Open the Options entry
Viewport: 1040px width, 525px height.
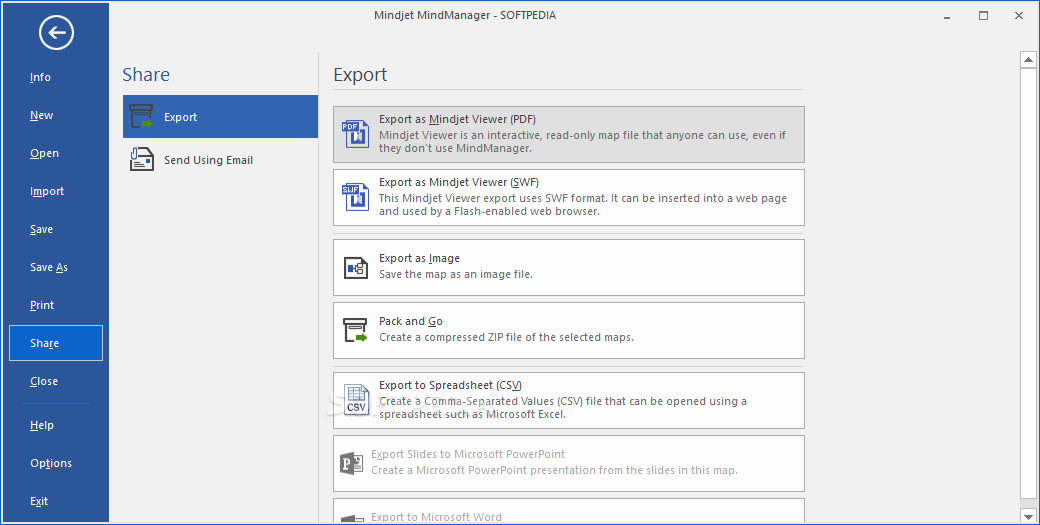pos(51,463)
